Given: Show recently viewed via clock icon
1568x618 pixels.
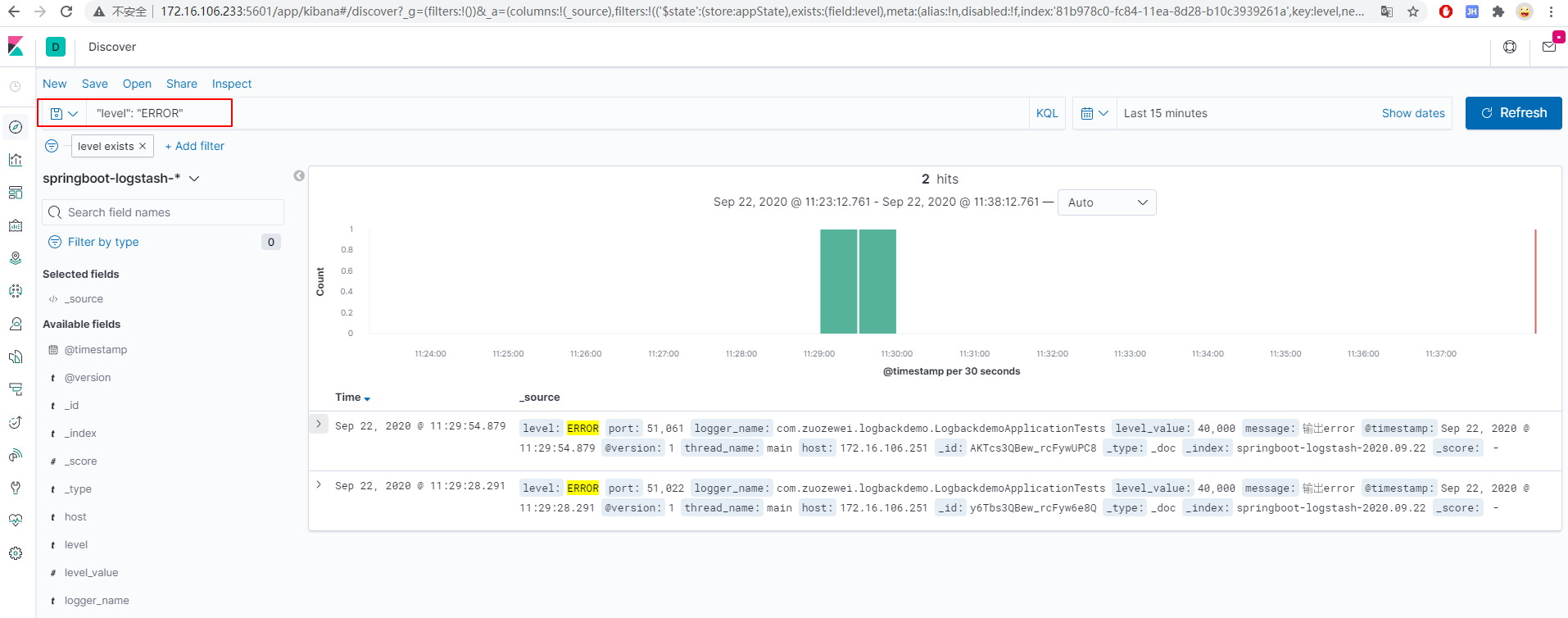Looking at the screenshot, I should coord(16,86).
